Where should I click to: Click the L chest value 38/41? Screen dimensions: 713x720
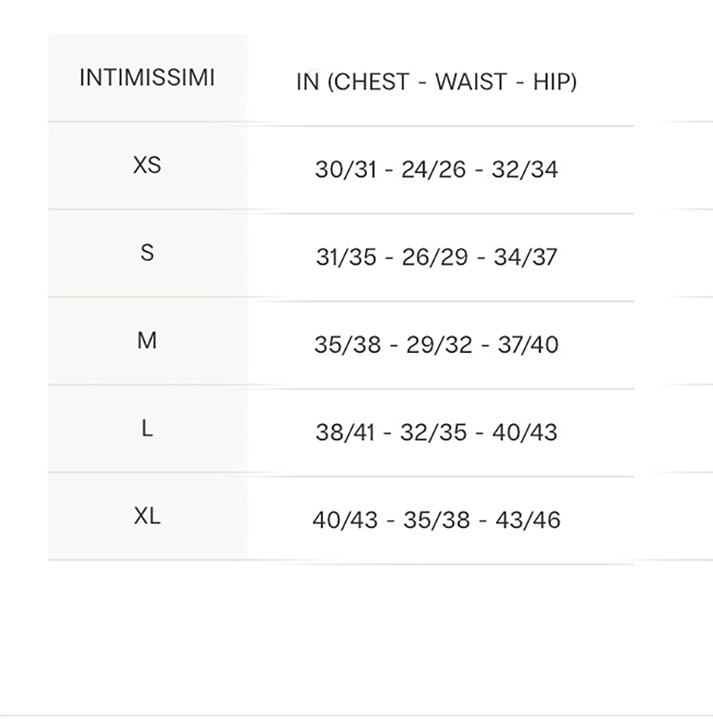(x=345, y=433)
